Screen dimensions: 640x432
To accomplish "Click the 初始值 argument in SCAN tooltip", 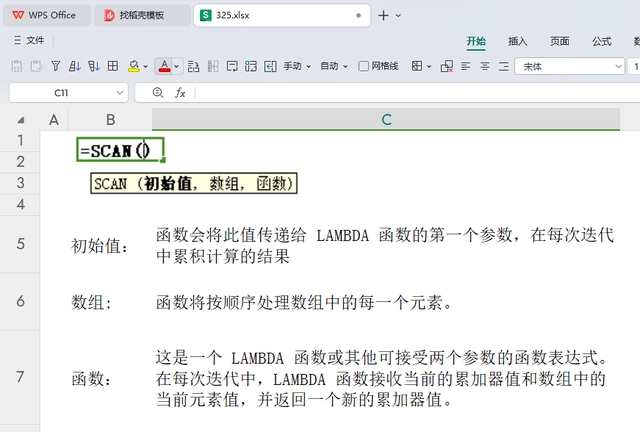I will pyautogui.click(x=168, y=183).
